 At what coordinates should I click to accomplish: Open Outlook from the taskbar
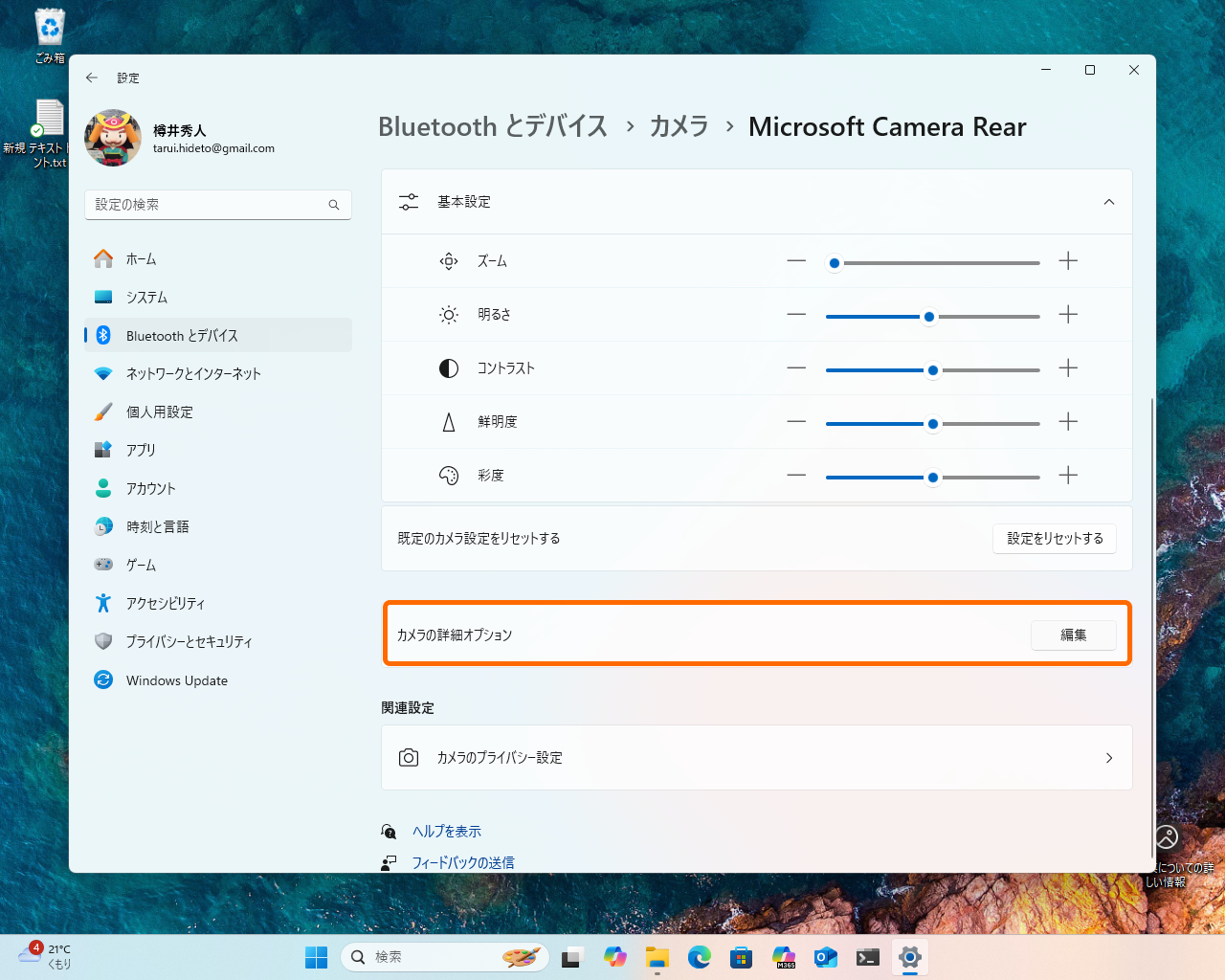(x=826, y=957)
